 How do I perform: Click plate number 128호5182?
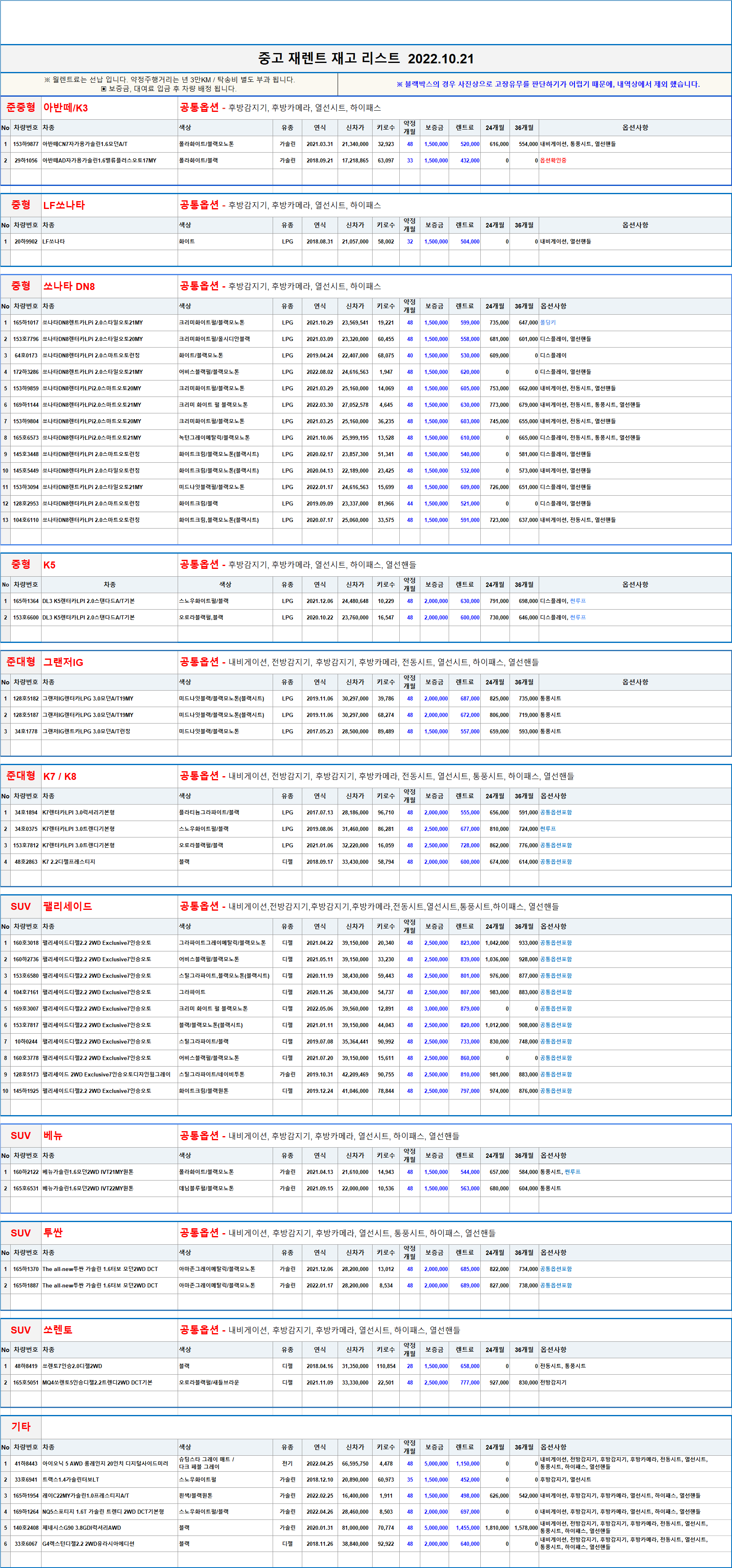click(25, 699)
